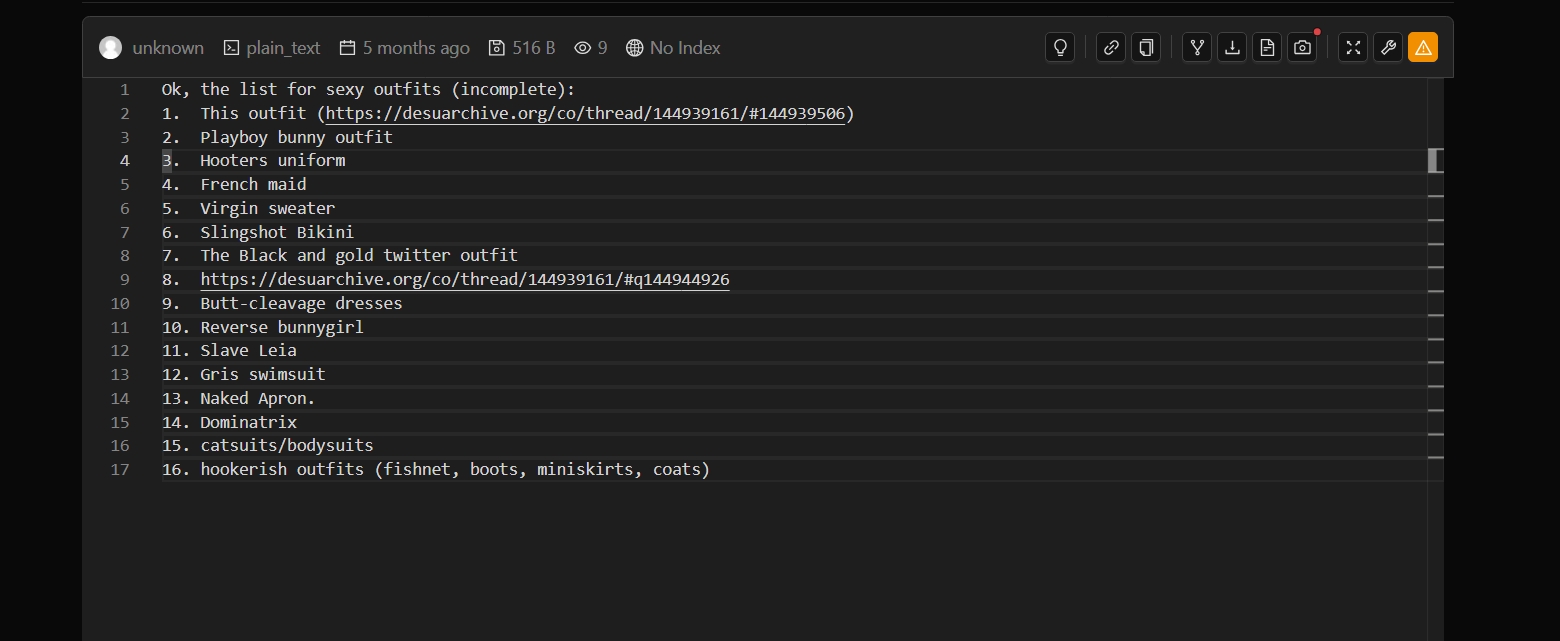The height and width of the screenshot is (641, 1560).
Task: Open the desuarchive link ending #q144944926
Action: 465,280
